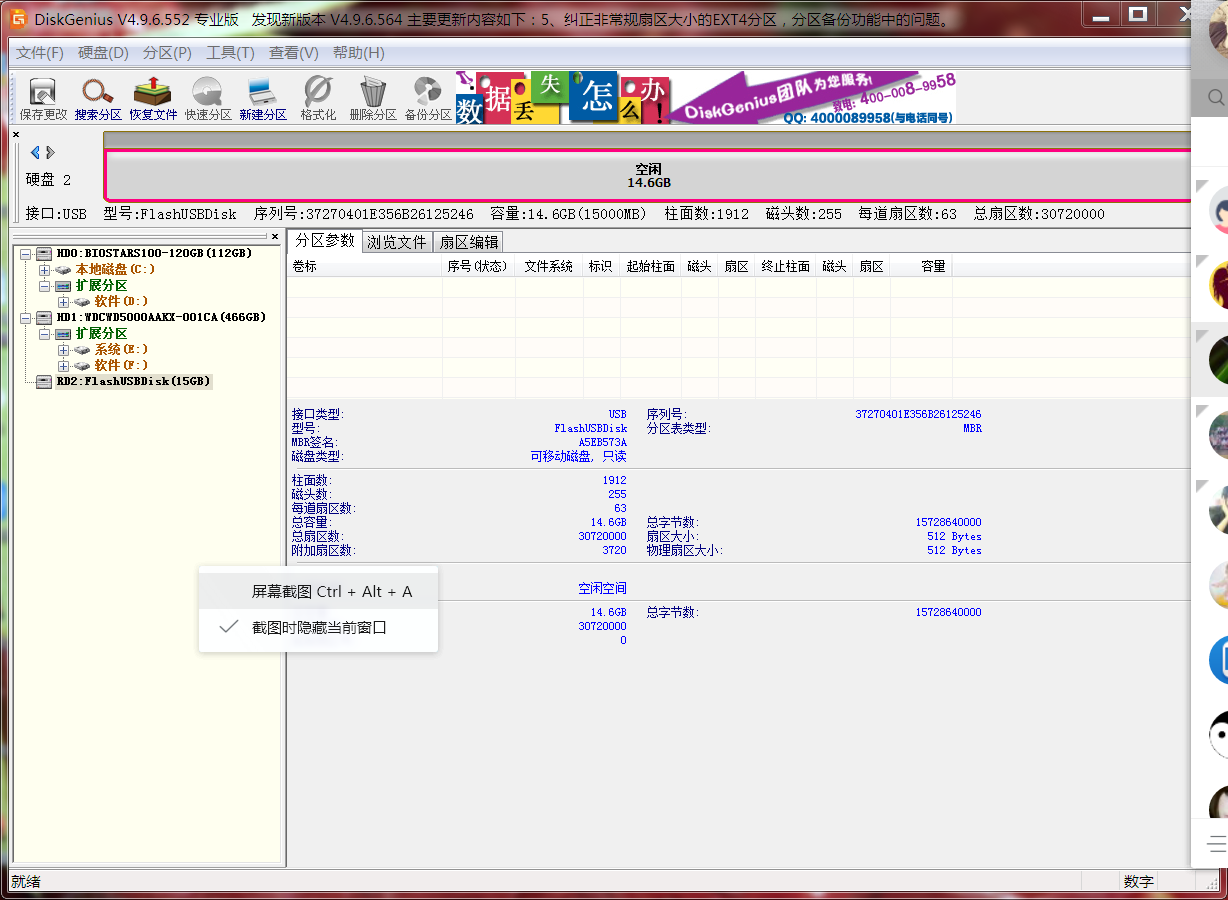Click 就绪 in the status bar
This screenshot has width=1228, height=900.
pyautogui.click(x=26, y=882)
